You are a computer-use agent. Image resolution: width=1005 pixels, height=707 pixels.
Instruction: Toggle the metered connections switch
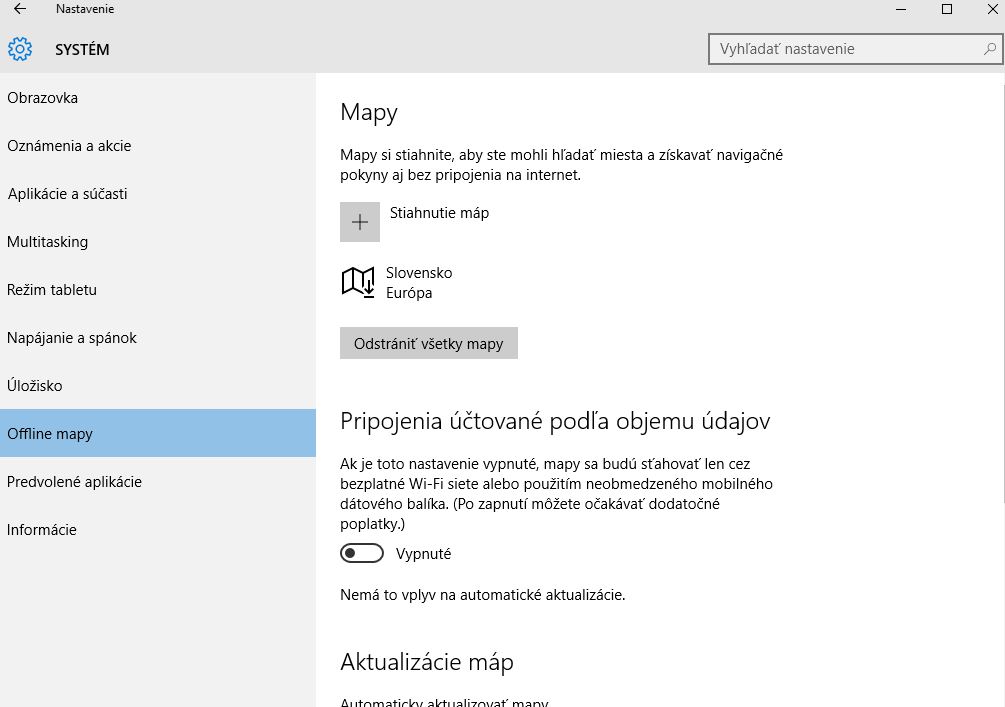point(362,553)
